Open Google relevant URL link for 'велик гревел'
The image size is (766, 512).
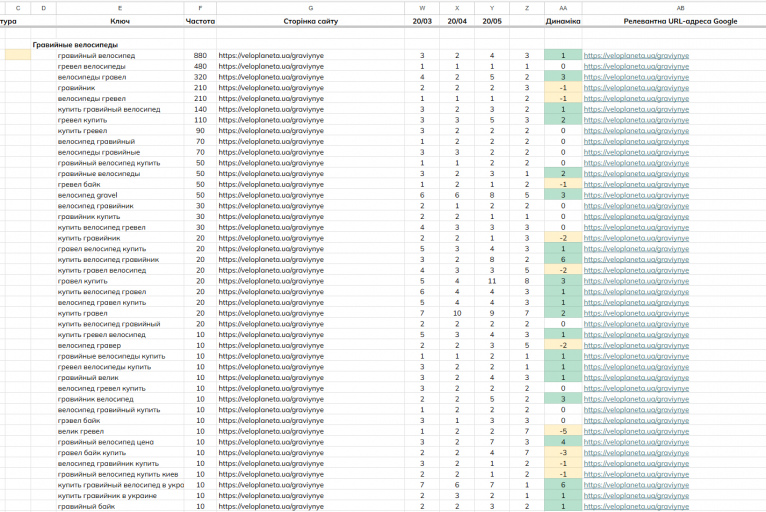636,431
